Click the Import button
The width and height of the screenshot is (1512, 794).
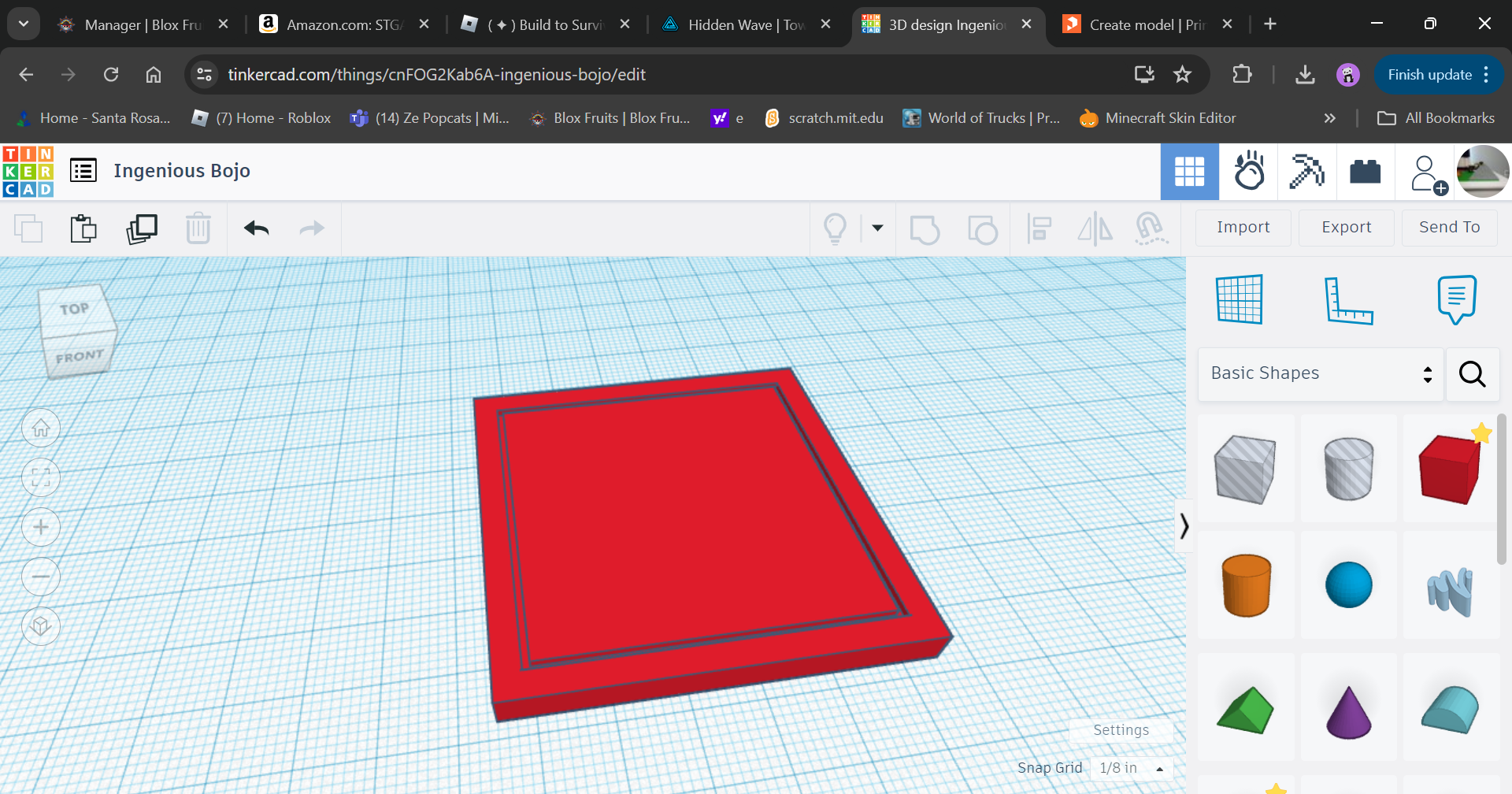coord(1243,228)
